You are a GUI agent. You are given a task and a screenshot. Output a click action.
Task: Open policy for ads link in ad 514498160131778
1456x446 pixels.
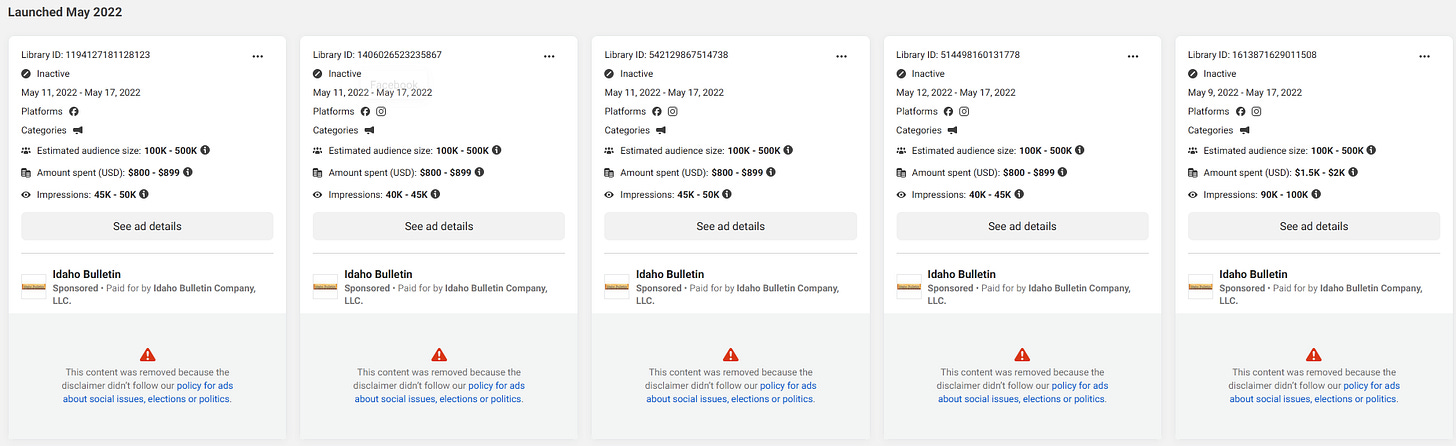(x=1023, y=392)
